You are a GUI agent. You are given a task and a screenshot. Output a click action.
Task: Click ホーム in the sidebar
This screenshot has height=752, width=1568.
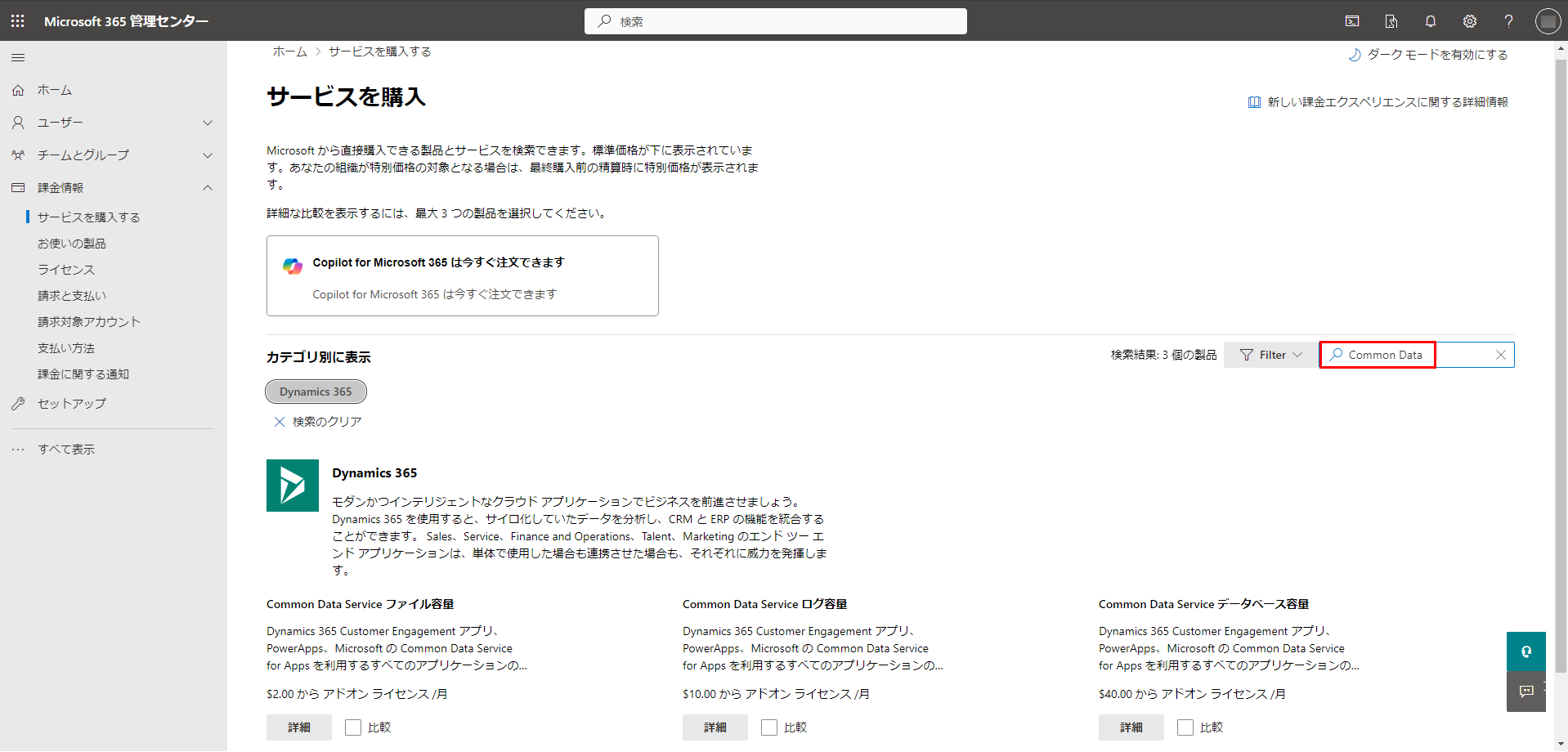click(x=55, y=90)
